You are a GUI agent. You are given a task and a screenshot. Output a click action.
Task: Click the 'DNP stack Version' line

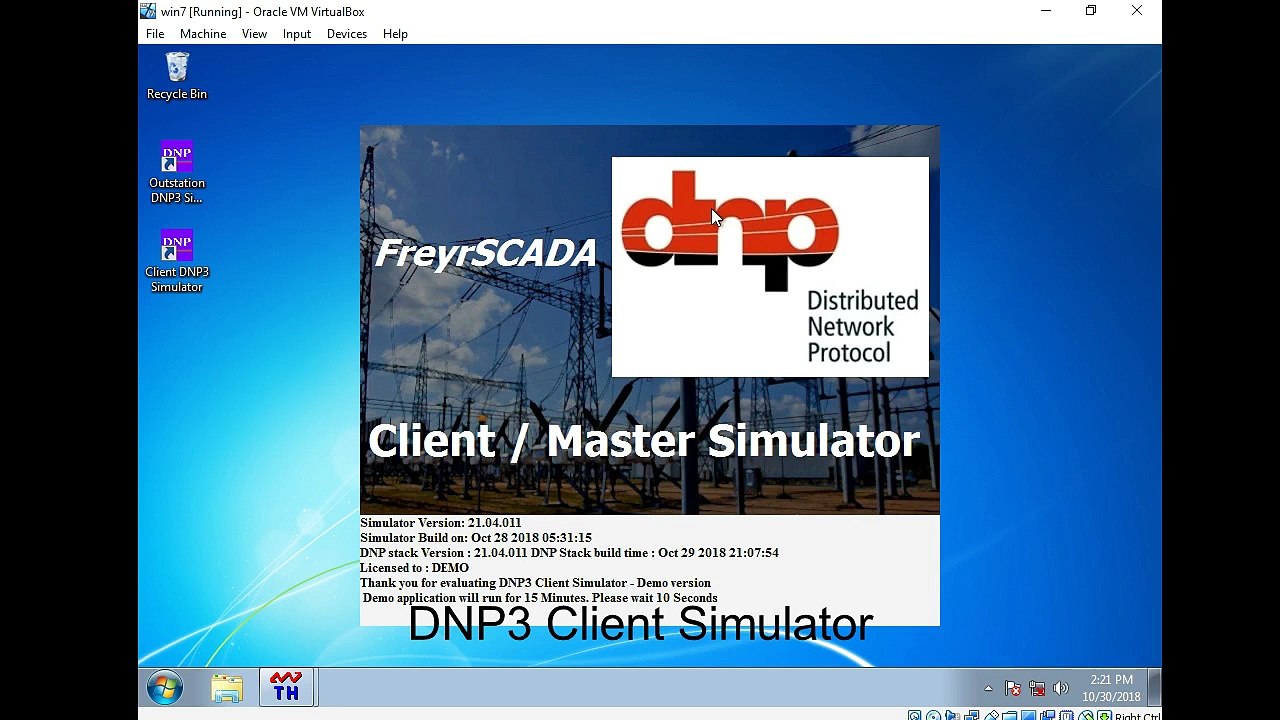569,553
